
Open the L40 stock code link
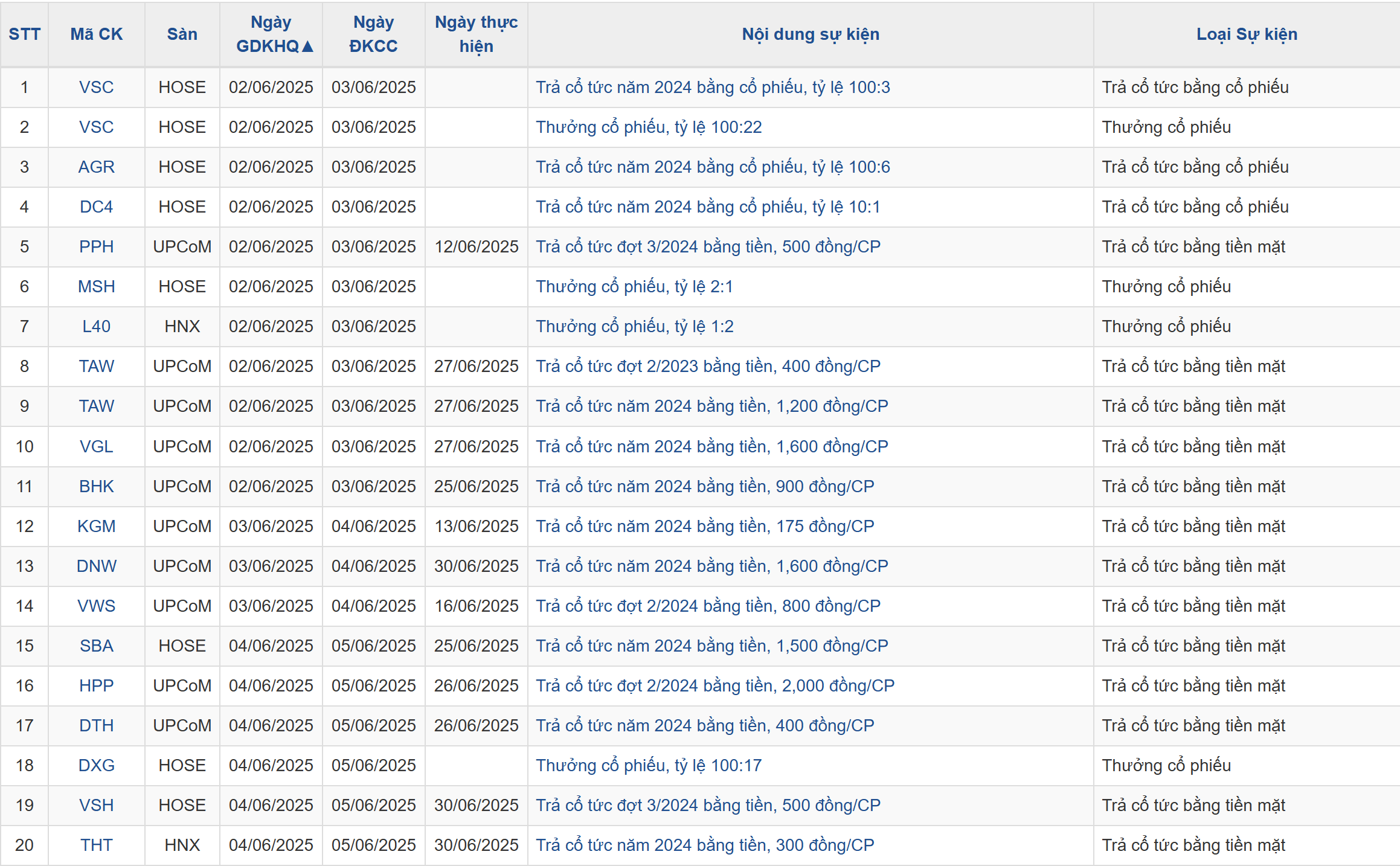(x=97, y=326)
